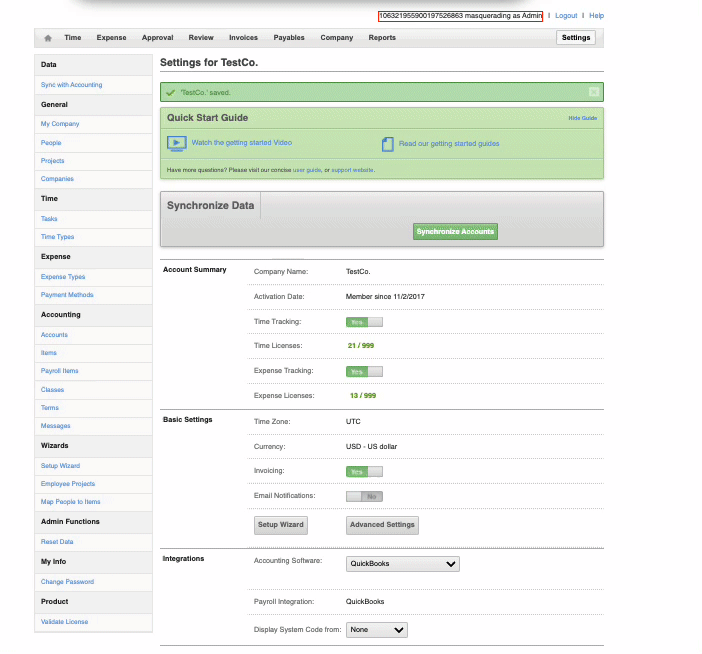Open Advanced Settings
This screenshot has width=702, height=654.
click(x=382, y=525)
